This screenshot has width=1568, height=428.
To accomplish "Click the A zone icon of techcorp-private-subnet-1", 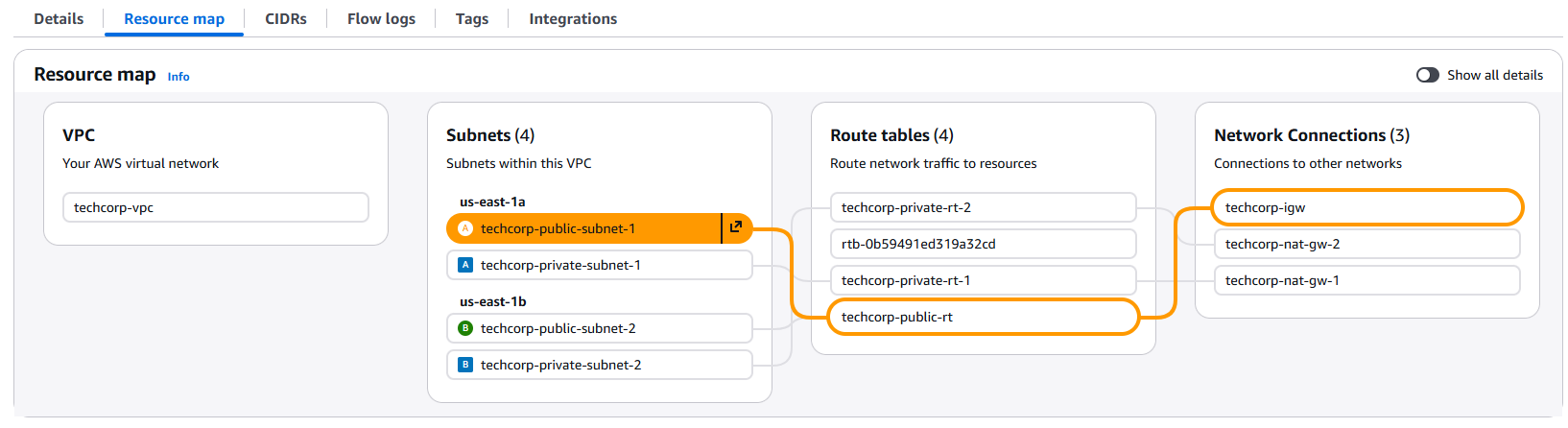I will coord(465,265).
